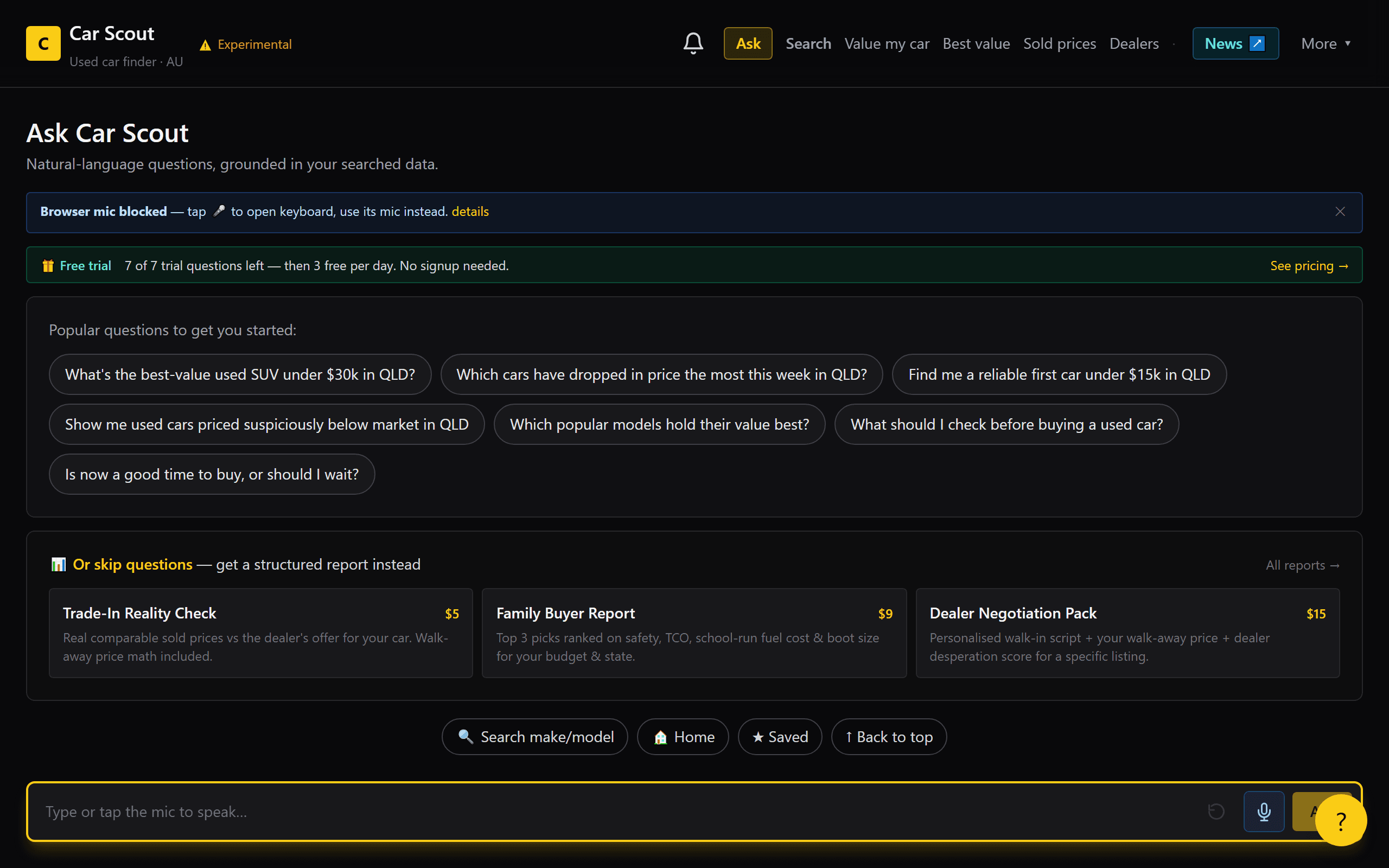The image size is (1389, 868).
Task: Open the Saved cars button
Action: pyautogui.click(x=780, y=737)
